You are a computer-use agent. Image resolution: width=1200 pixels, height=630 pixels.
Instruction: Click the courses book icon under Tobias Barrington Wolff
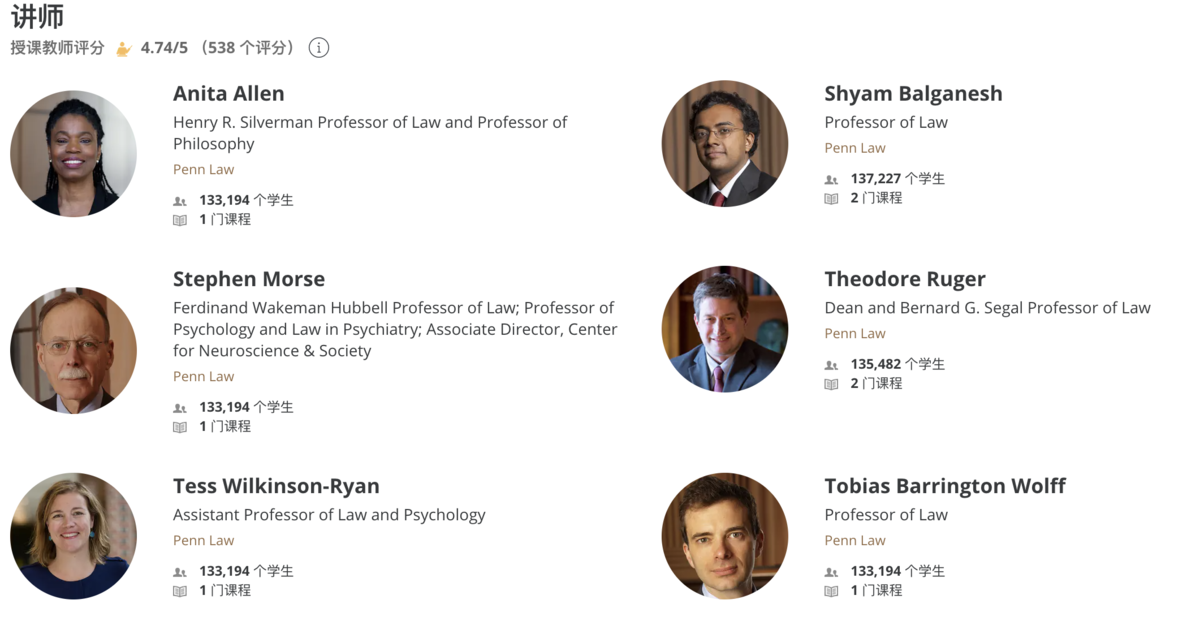pyautogui.click(x=831, y=591)
